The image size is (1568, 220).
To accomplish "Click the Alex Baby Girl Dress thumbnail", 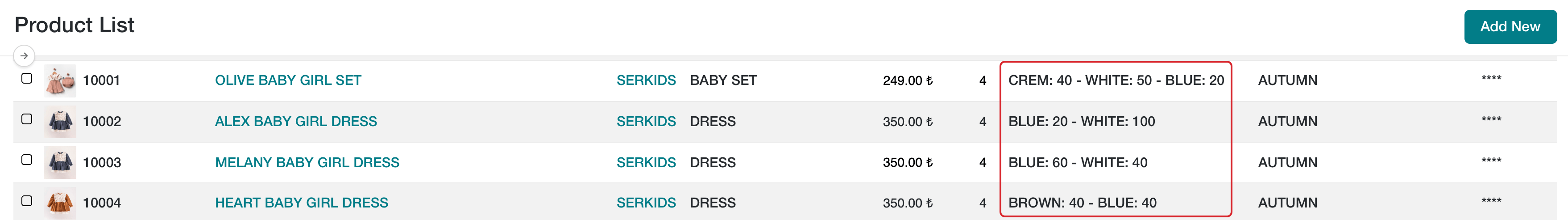I will pos(60,122).
